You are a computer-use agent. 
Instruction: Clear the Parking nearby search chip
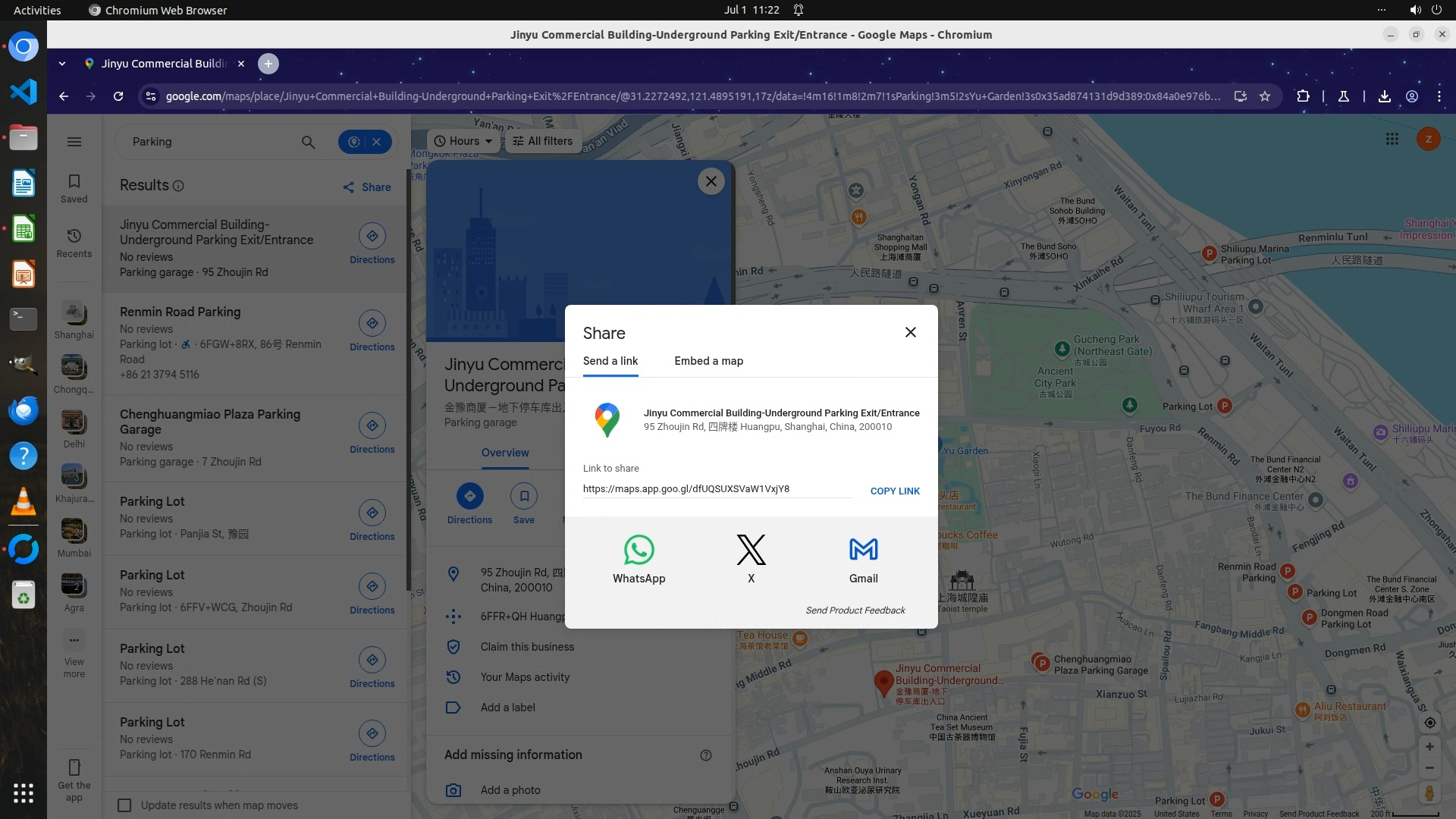376,142
